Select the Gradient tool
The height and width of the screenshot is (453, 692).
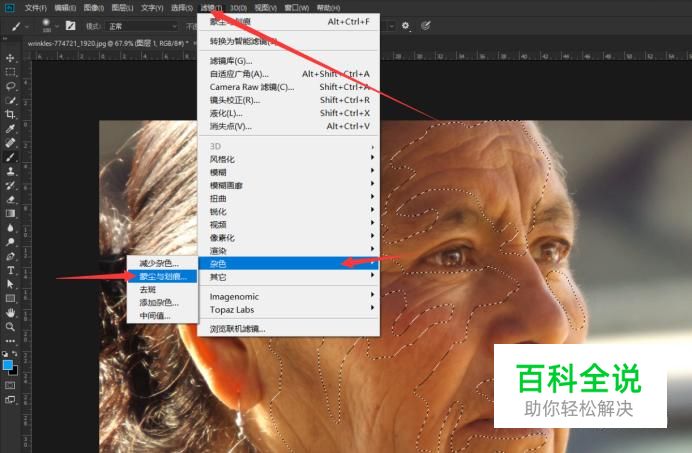[x=10, y=213]
